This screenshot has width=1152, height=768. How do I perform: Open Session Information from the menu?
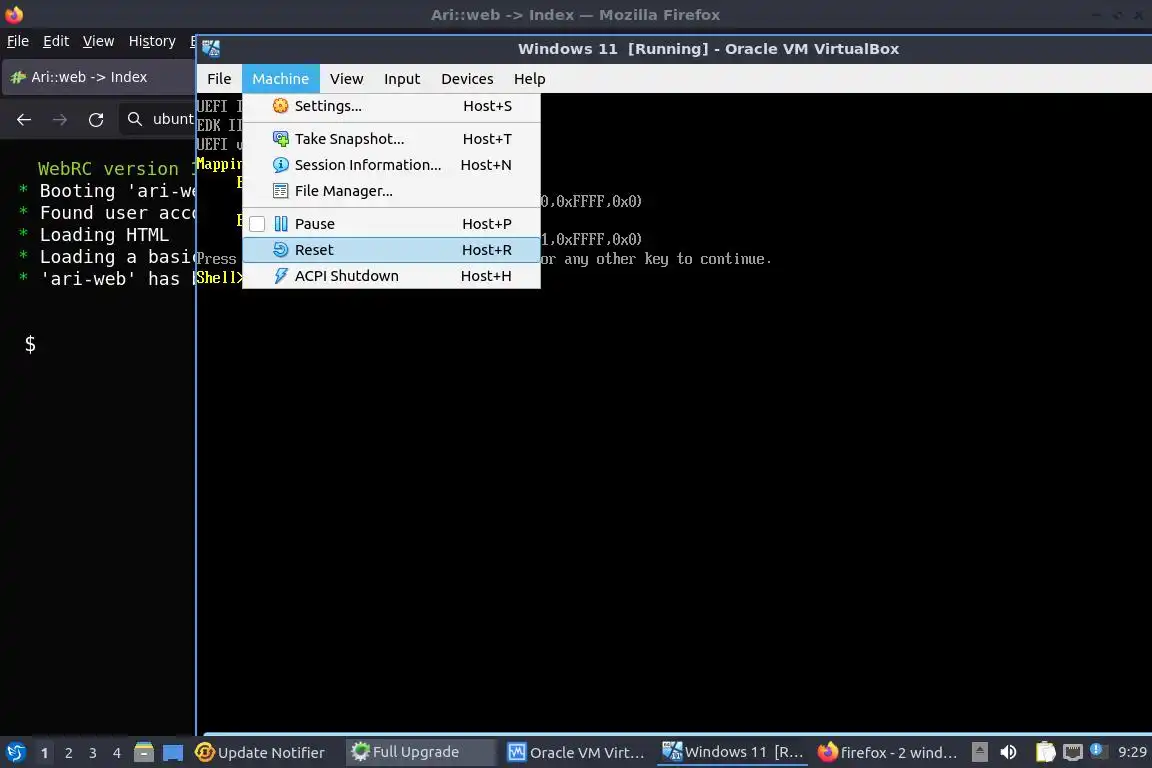[391, 165]
